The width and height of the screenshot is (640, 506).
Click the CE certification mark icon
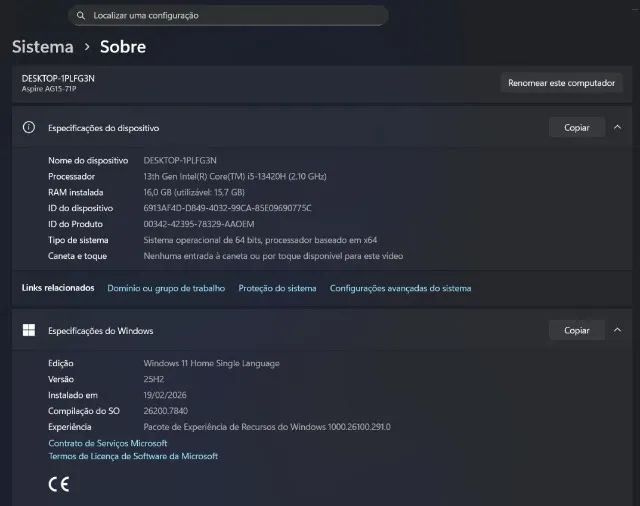tap(59, 485)
